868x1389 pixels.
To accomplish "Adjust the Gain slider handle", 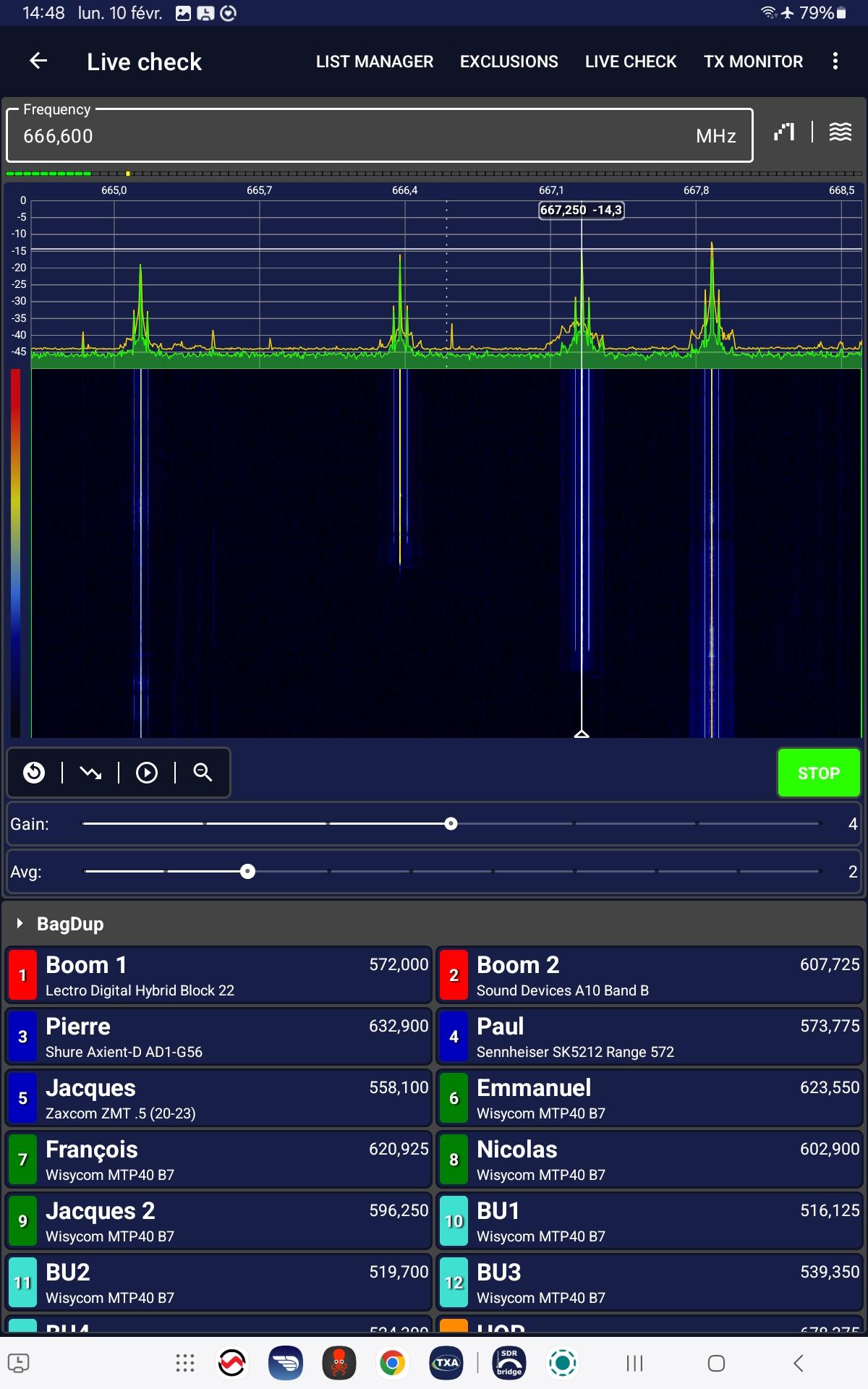I will [x=451, y=823].
